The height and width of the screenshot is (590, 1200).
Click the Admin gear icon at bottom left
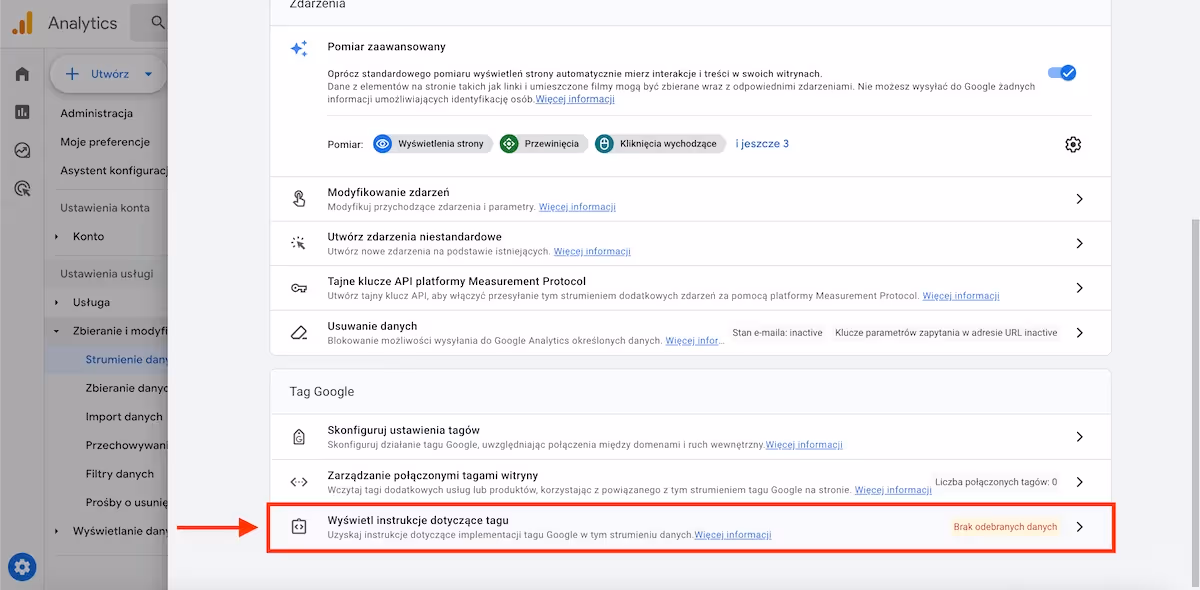coord(22,568)
